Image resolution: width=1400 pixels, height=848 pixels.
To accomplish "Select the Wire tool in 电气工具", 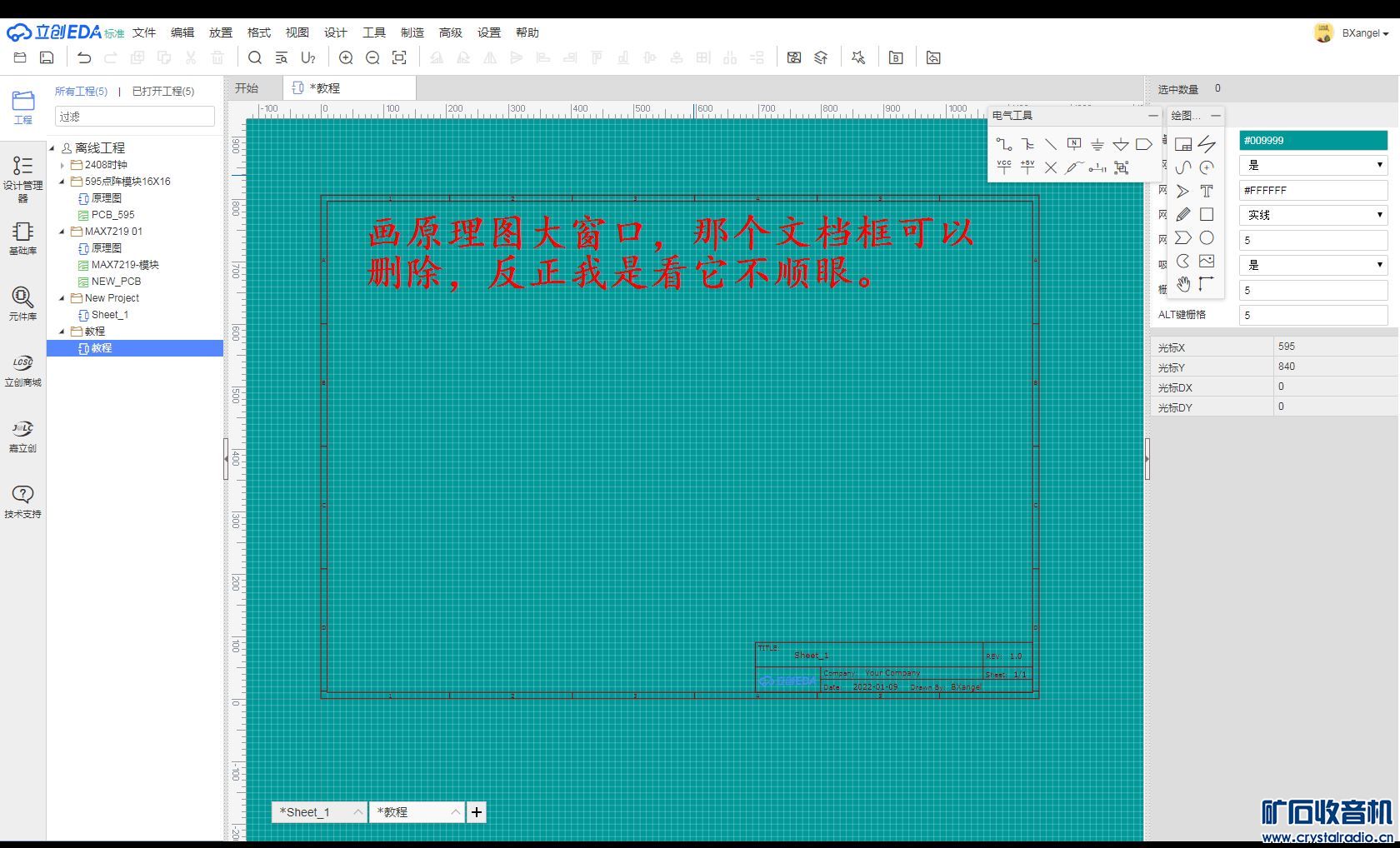I will click(1004, 144).
